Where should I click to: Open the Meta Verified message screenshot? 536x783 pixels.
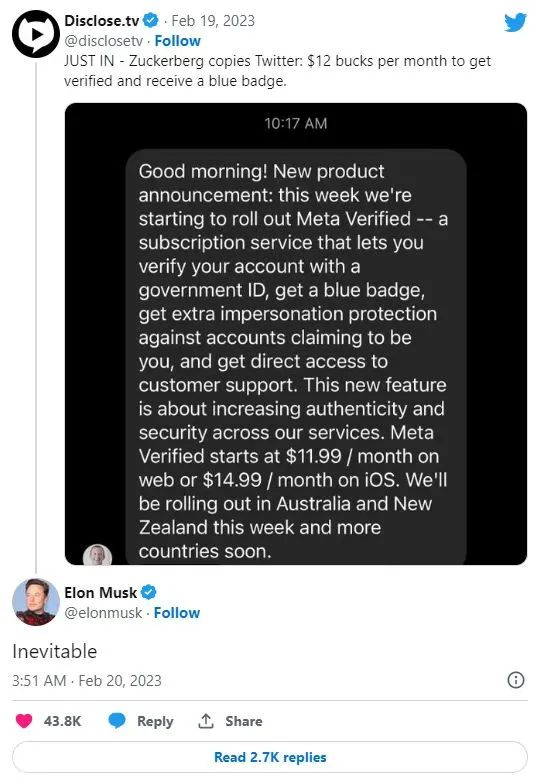[x=296, y=334]
